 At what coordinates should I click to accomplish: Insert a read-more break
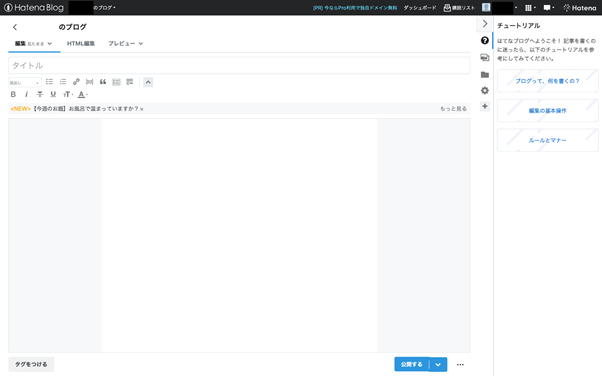89,82
